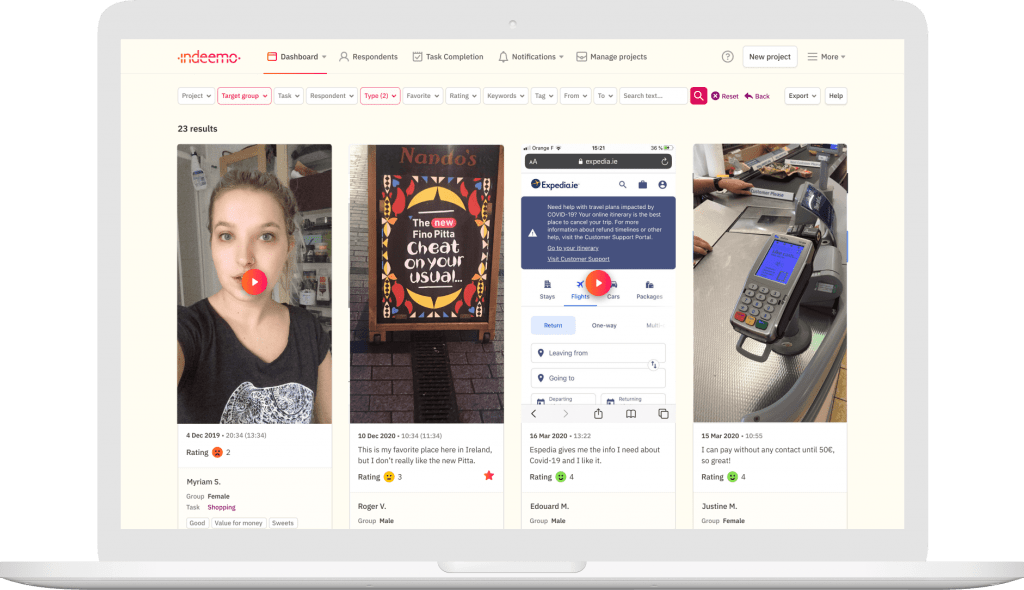Click the help question mark icon

click(x=728, y=57)
